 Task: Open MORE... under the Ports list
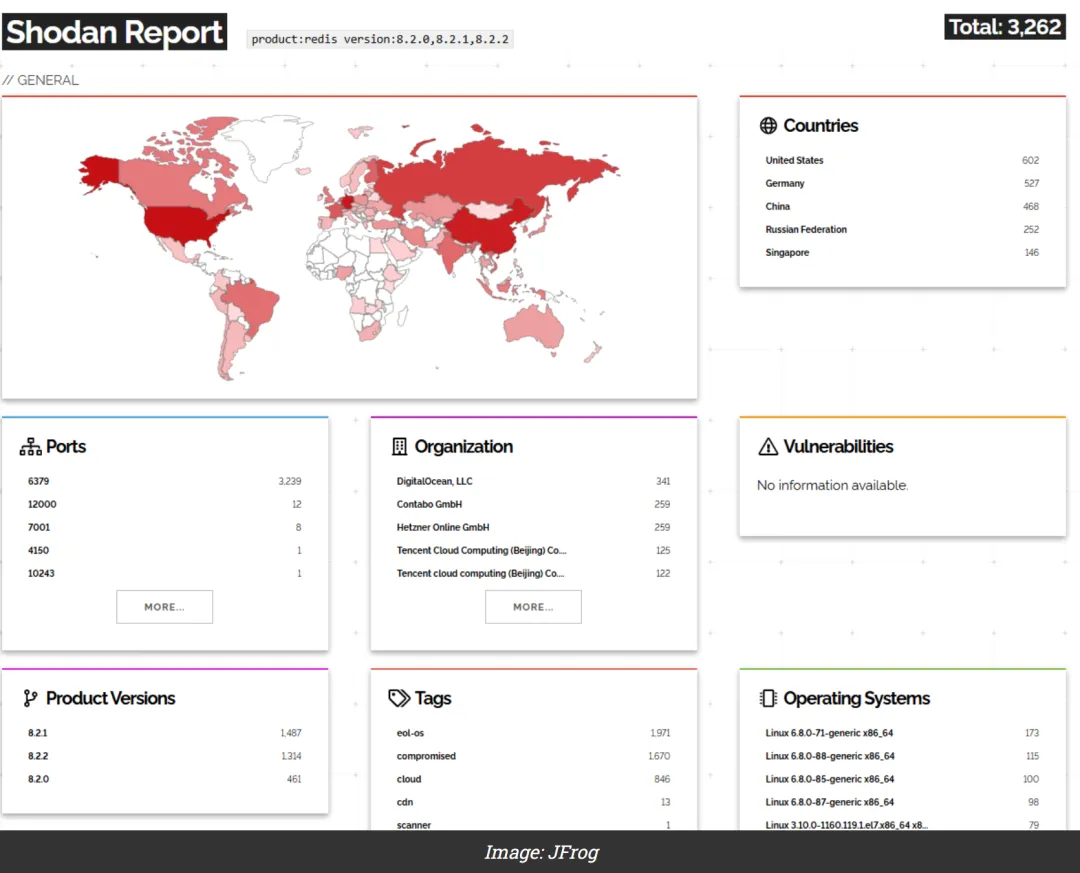164,607
